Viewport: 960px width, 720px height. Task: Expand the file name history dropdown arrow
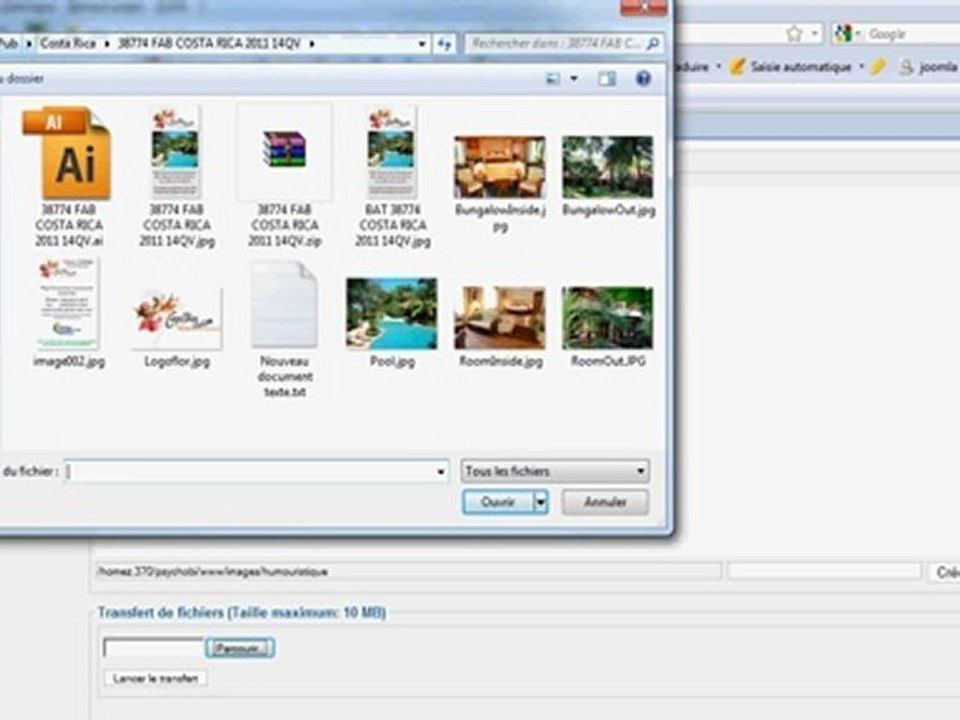tap(441, 471)
